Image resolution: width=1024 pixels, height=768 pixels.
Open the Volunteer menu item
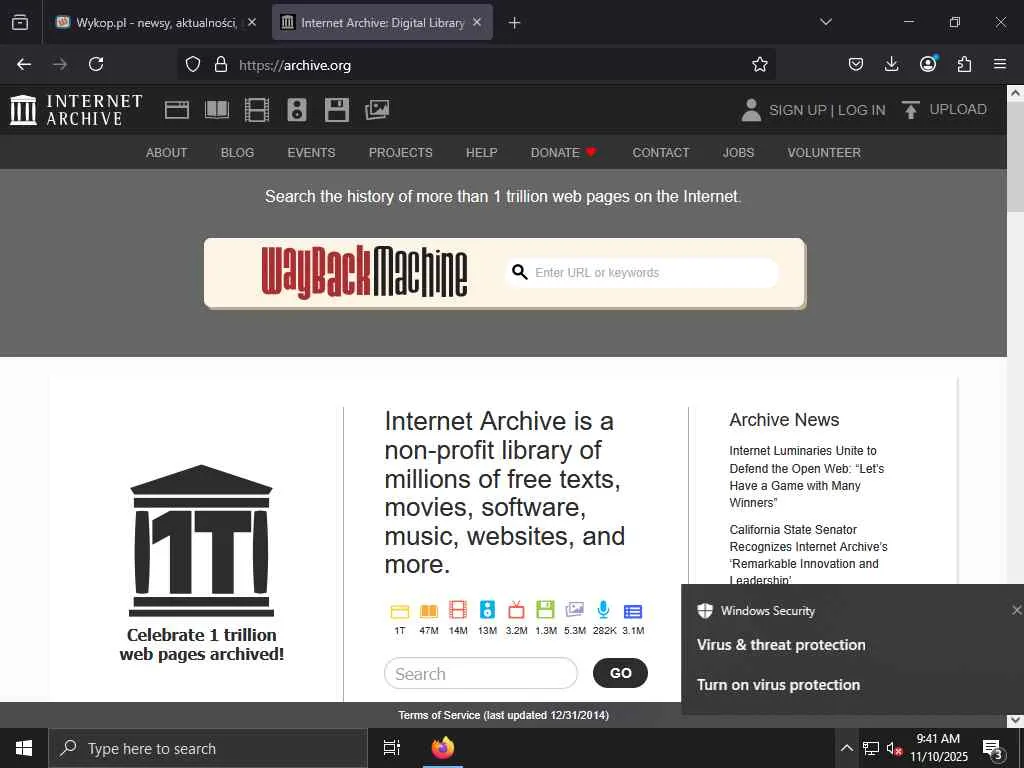click(x=824, y=152)
